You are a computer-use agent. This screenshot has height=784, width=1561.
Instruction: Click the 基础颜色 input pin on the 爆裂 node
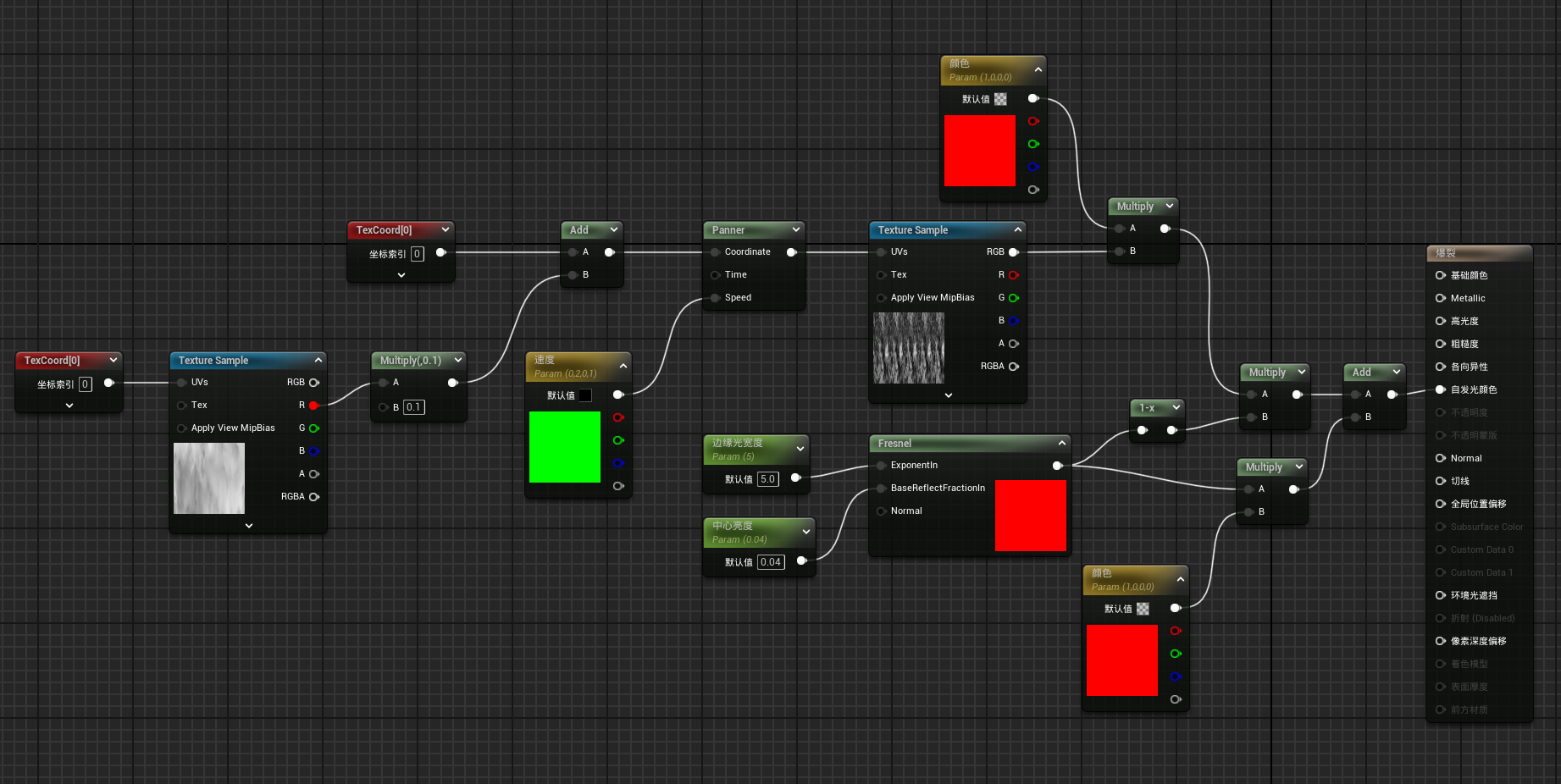(1440, 275)
